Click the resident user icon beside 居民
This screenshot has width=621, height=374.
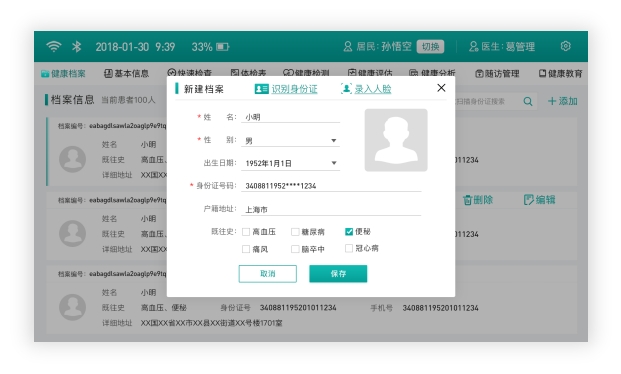click(x=348, y=47)
